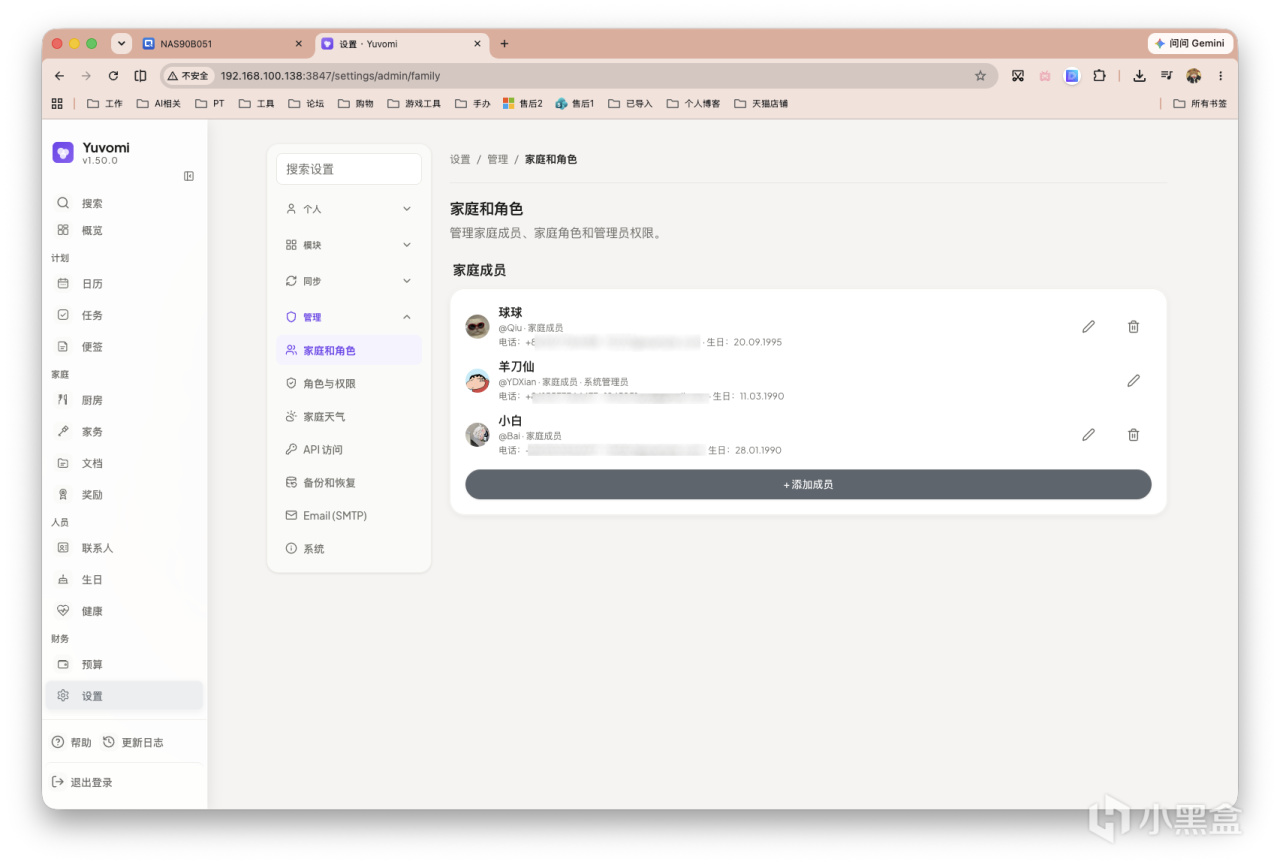Go to 日历 in sidebar

pyautogui.click(x=124, y=283)
